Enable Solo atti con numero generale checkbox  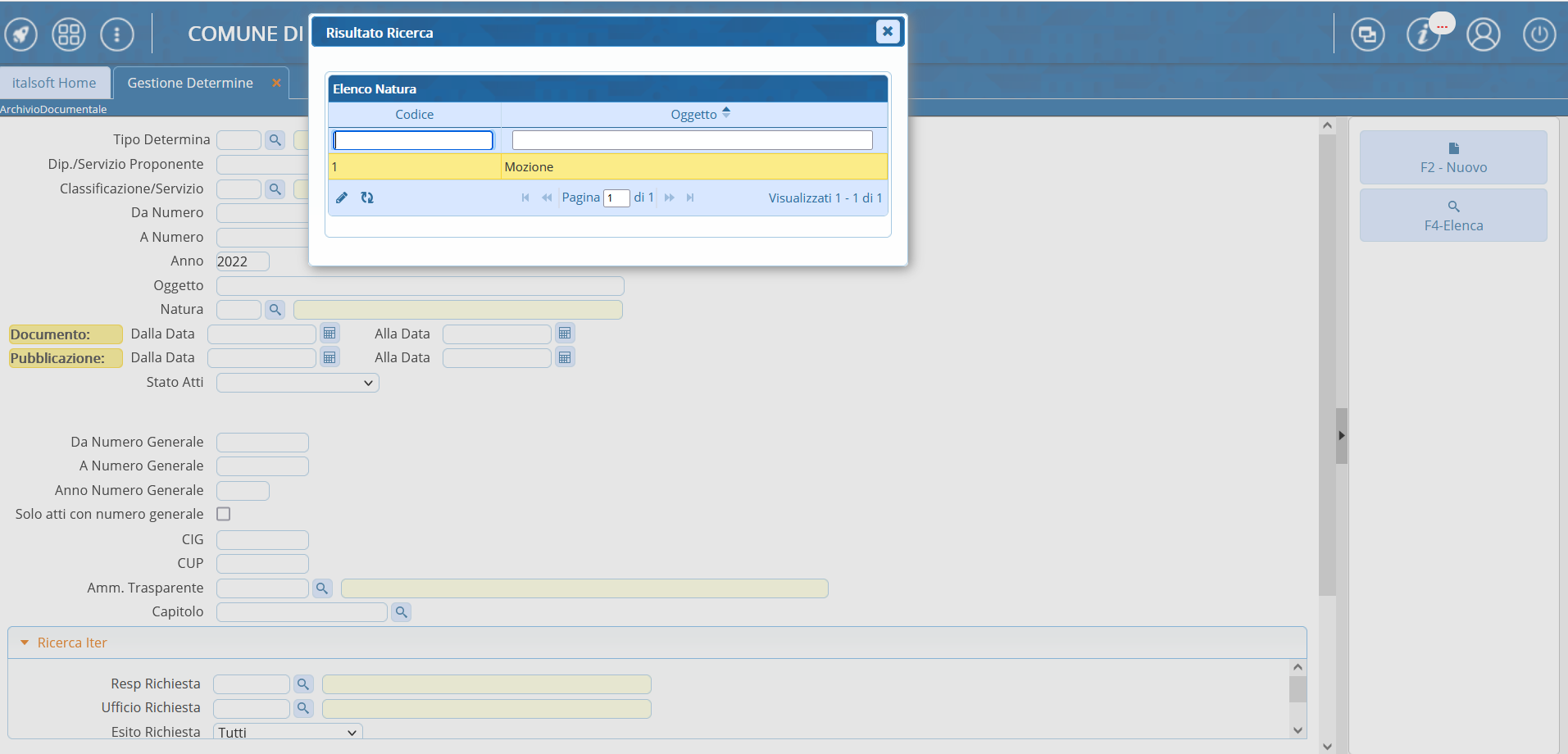tap(223, 514)
